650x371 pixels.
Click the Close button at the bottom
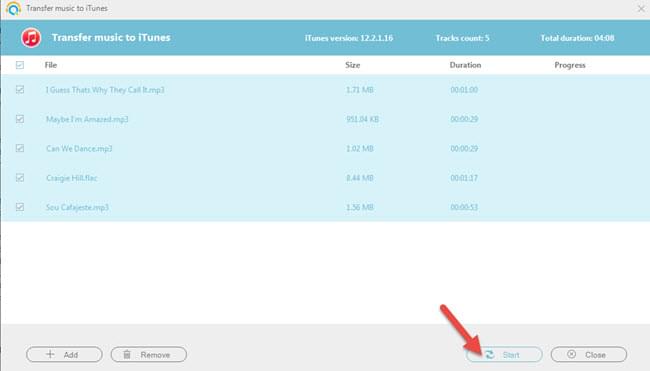click(589, 354)
